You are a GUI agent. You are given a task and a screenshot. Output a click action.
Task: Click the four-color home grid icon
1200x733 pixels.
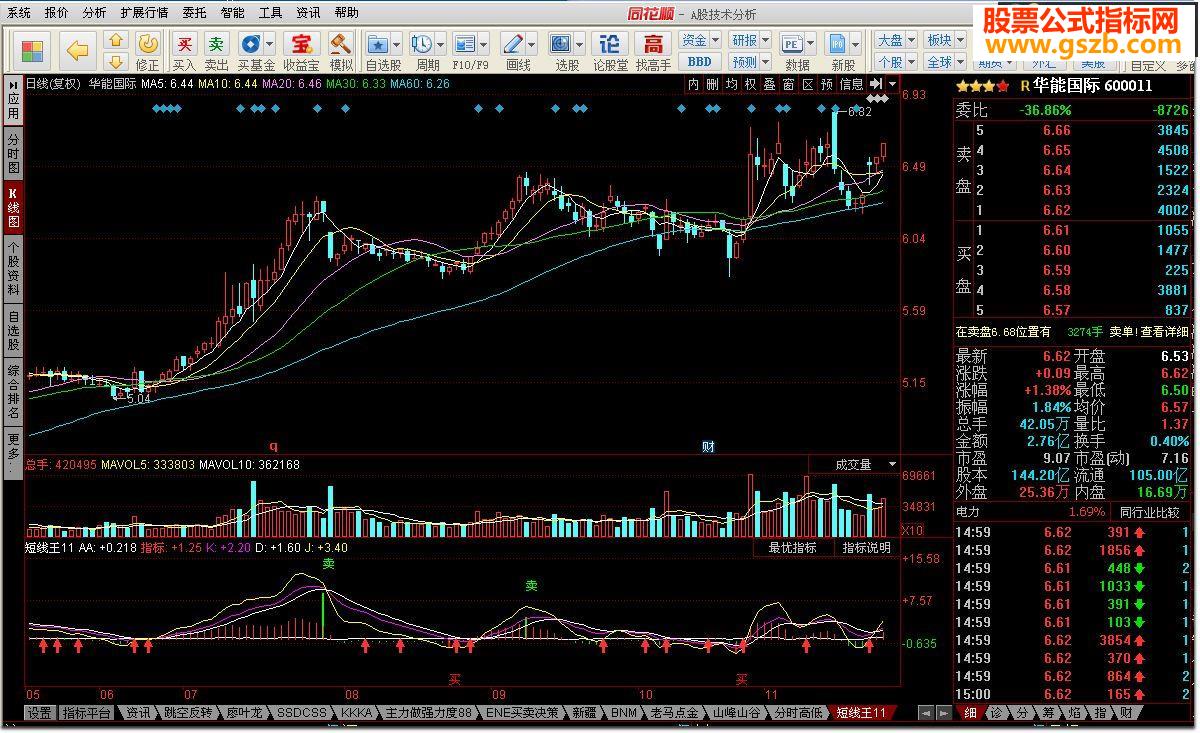point(33,50)
